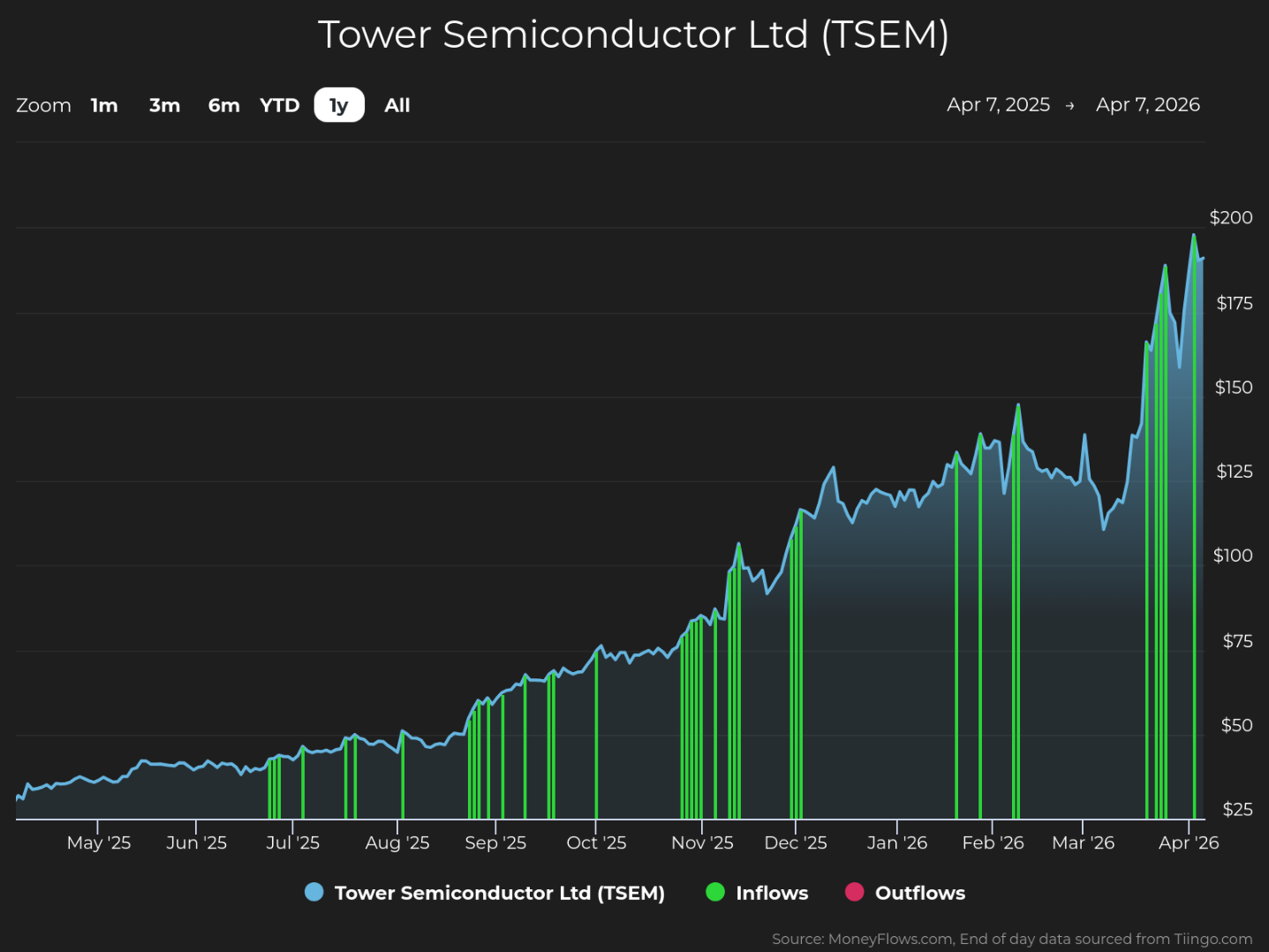Select the 1m zoom range

pos(104,105)
